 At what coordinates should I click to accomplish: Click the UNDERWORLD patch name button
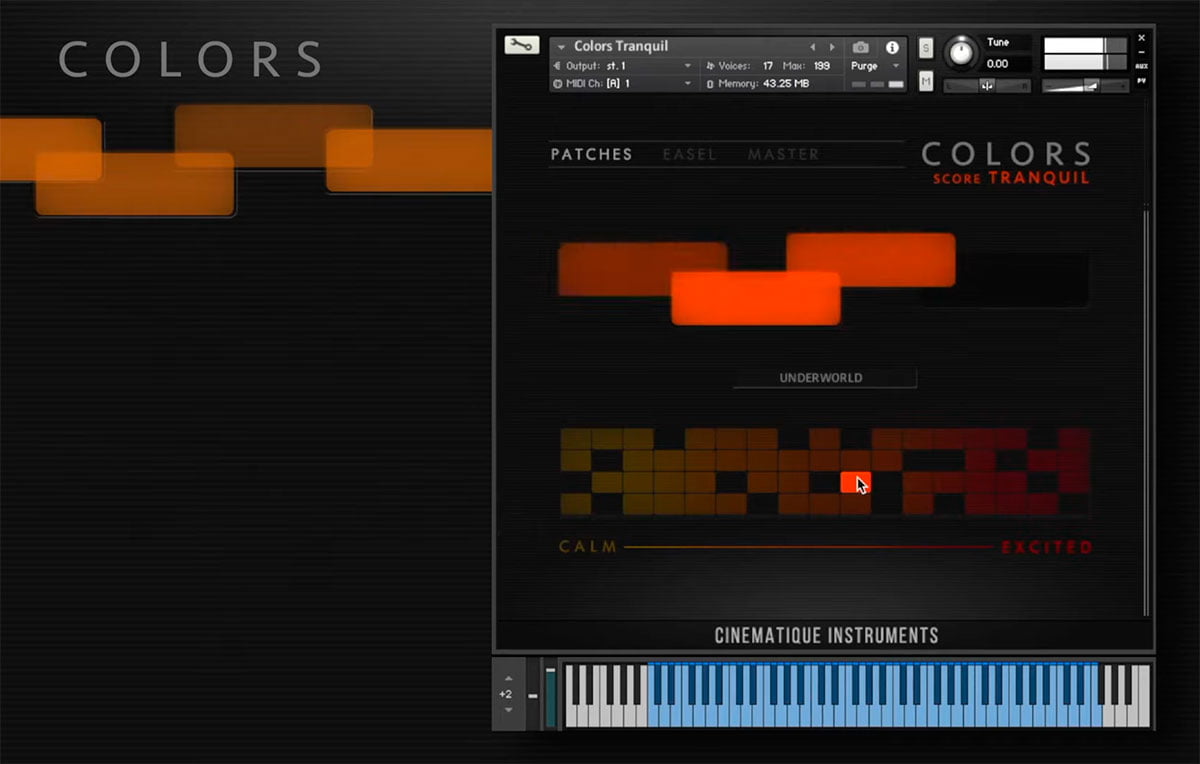coord(825,378)
